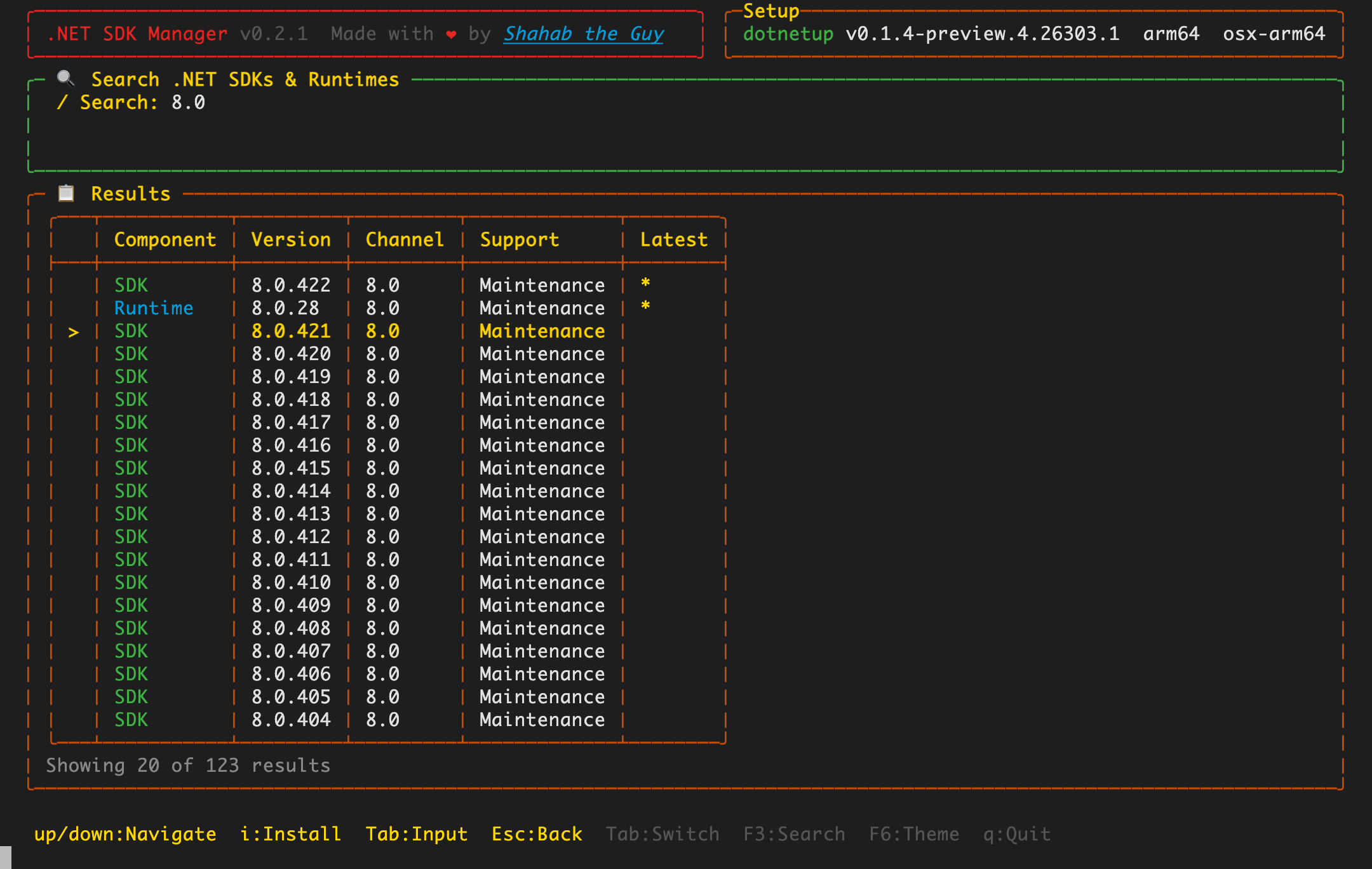Select version 8.0.408 in results
Screen dimensions: 1372x869
pyautogui.click(x=291, y=628)
